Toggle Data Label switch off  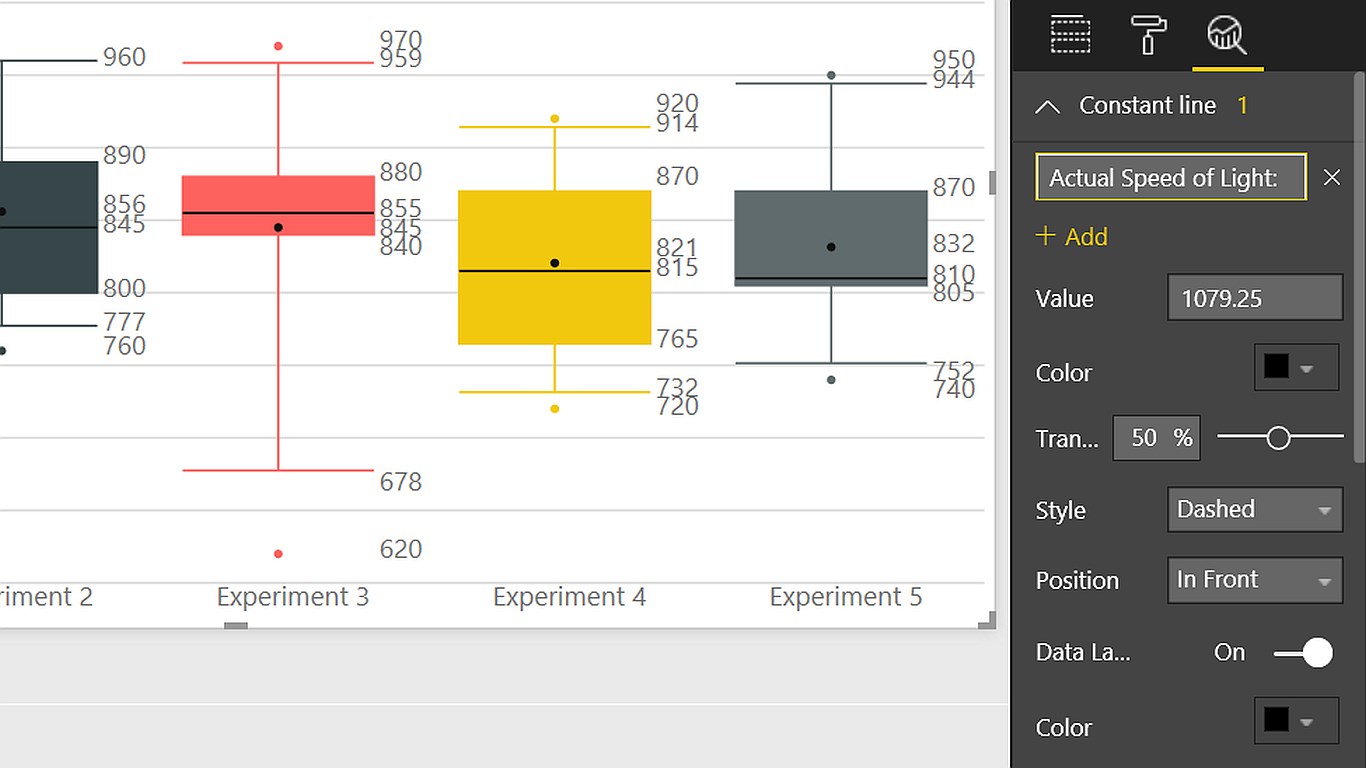[x=1303, y=653]
